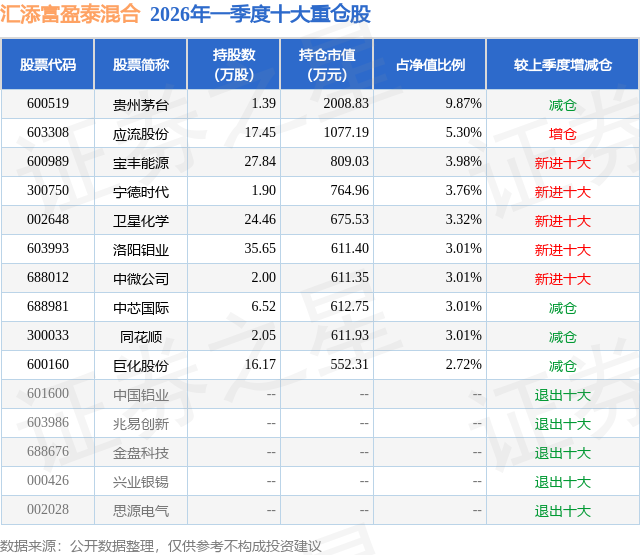Screen dimensions: 640x555
Task: Click 减仓 status for 同花顺
Action: click(x=562, y=337)
